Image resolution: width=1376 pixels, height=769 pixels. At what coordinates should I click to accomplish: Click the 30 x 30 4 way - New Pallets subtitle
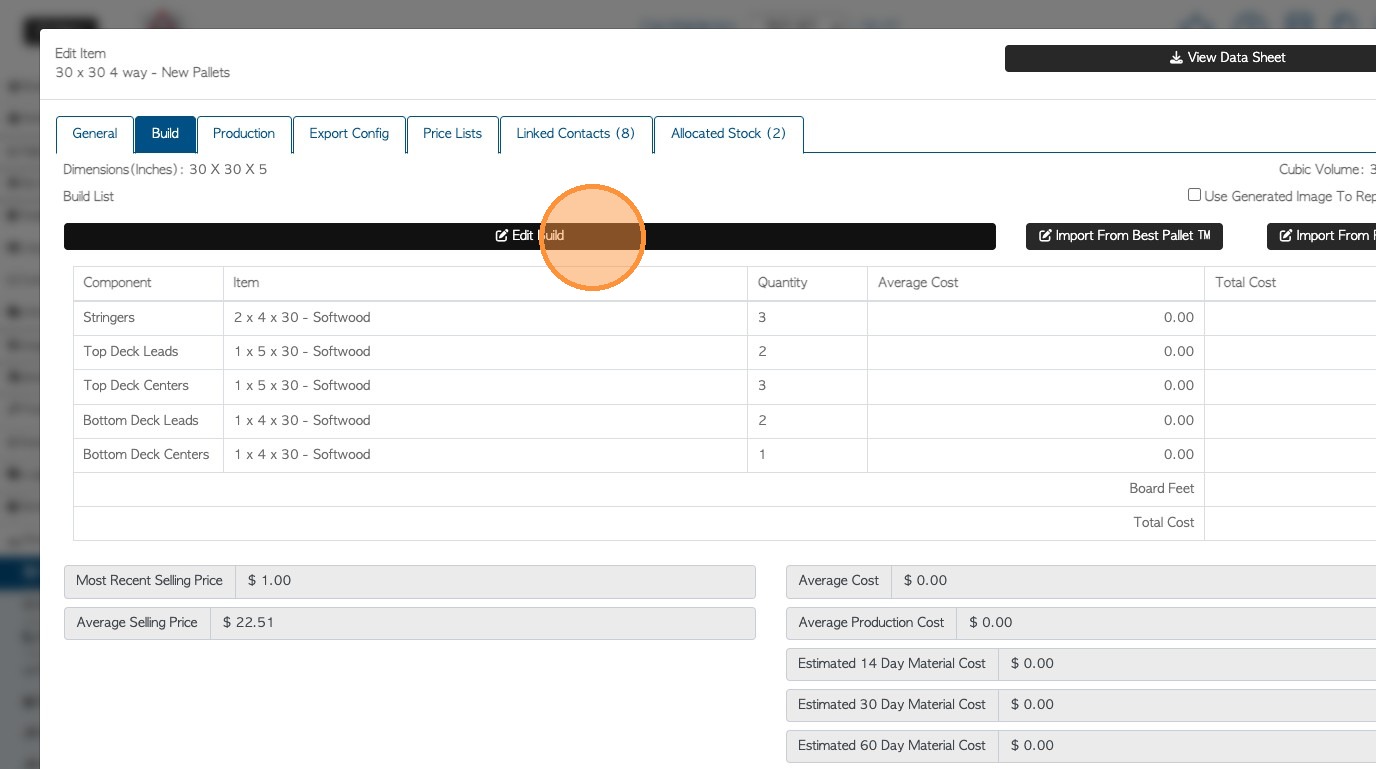(143, 73)
